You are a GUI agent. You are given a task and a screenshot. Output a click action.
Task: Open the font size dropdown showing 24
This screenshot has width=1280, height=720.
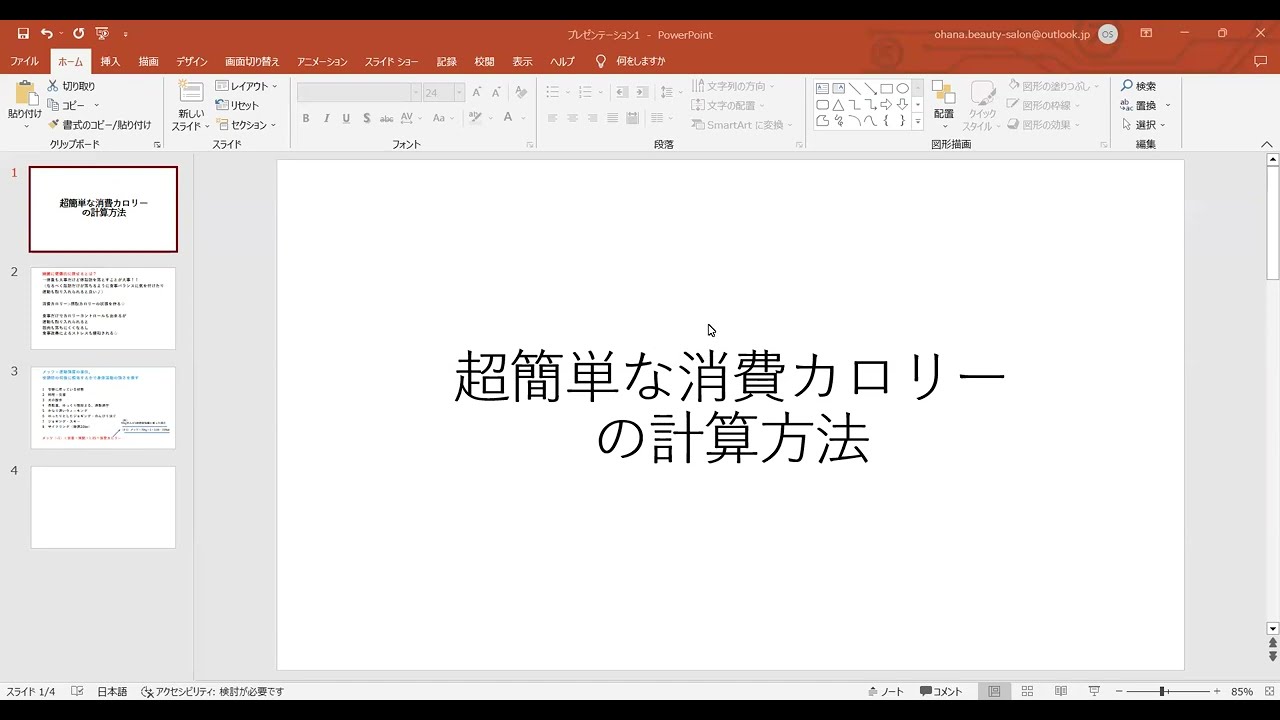pos(459,92)
